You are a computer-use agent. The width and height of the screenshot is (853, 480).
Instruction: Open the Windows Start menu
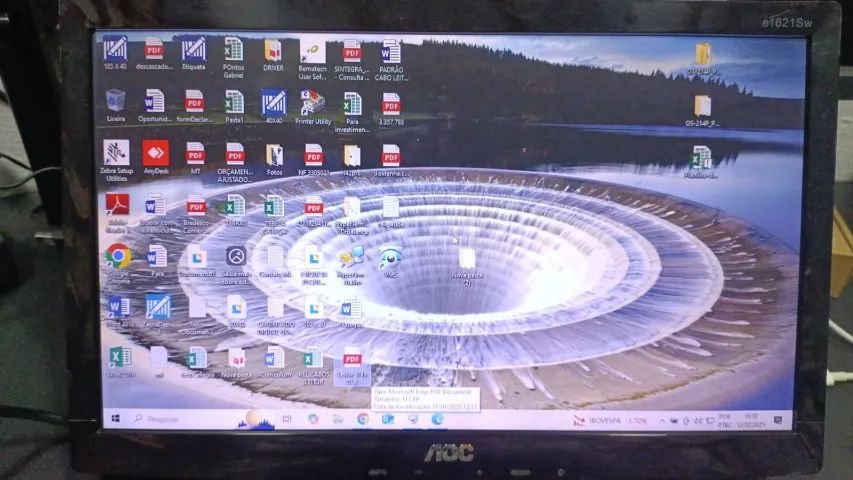click(x=115, y=419)
